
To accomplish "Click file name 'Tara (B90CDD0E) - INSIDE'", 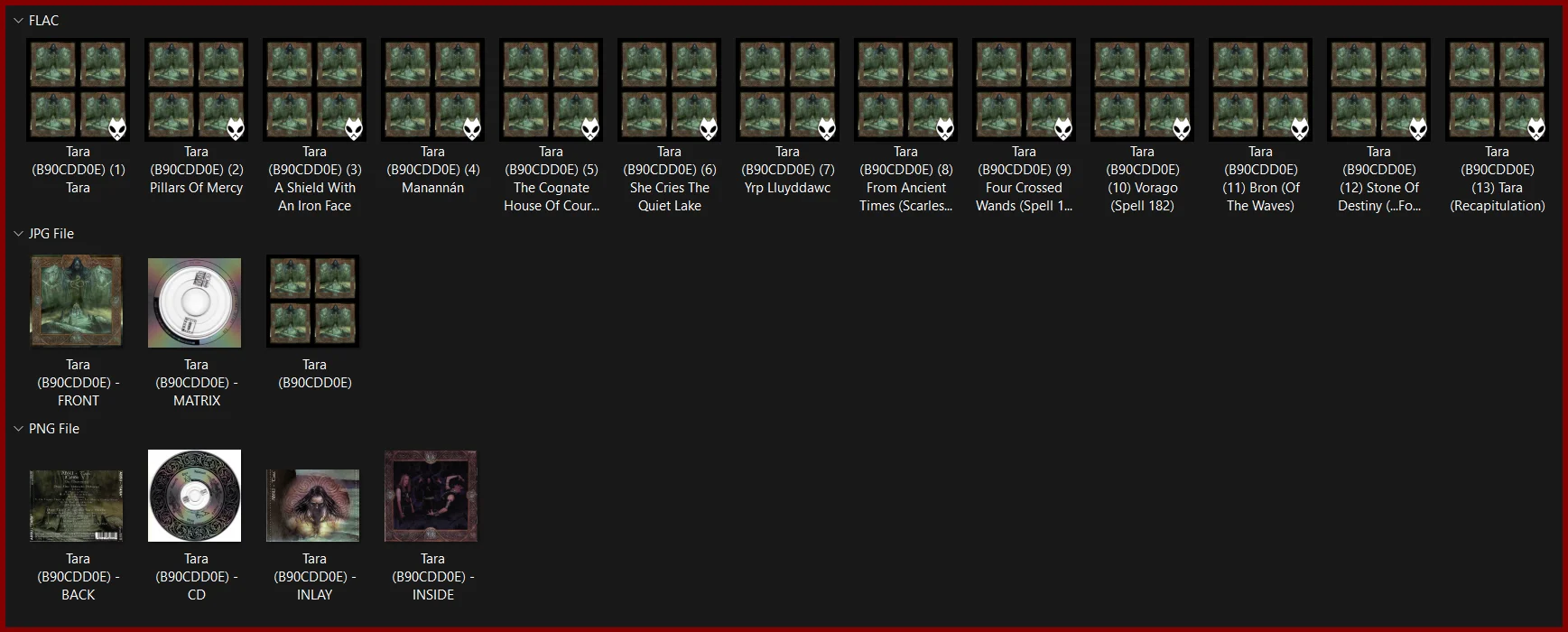I will [433, 577].
